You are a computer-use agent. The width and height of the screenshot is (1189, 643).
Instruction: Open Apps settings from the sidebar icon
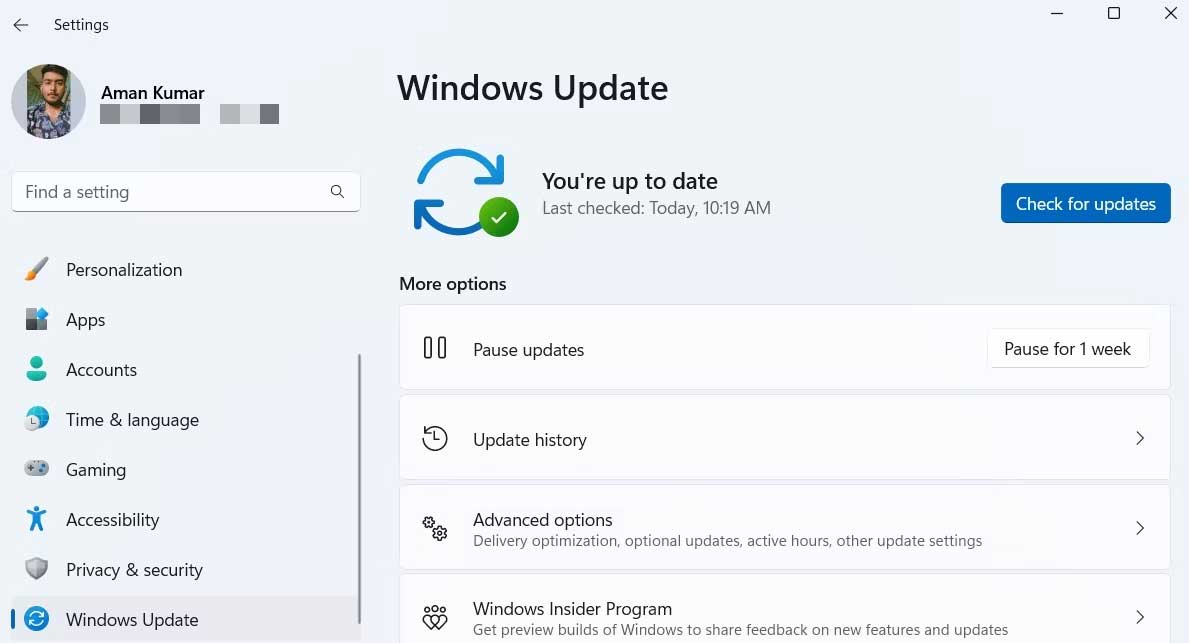[37, 319]
